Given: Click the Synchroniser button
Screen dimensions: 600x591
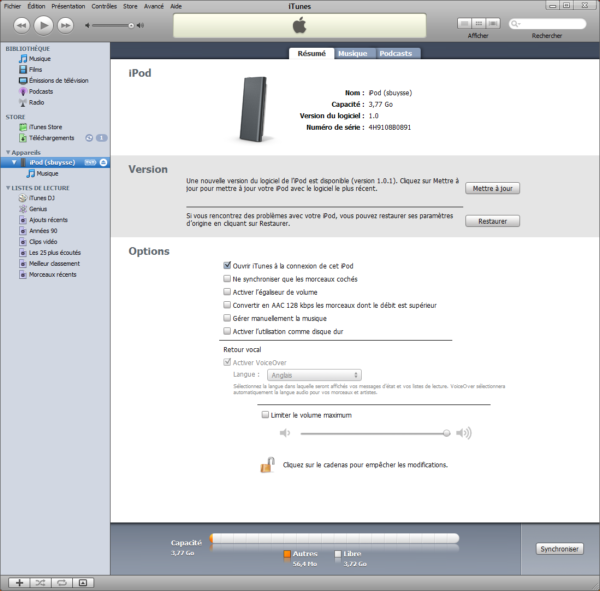Looking at the screenshot, I should tap(559, 549).
